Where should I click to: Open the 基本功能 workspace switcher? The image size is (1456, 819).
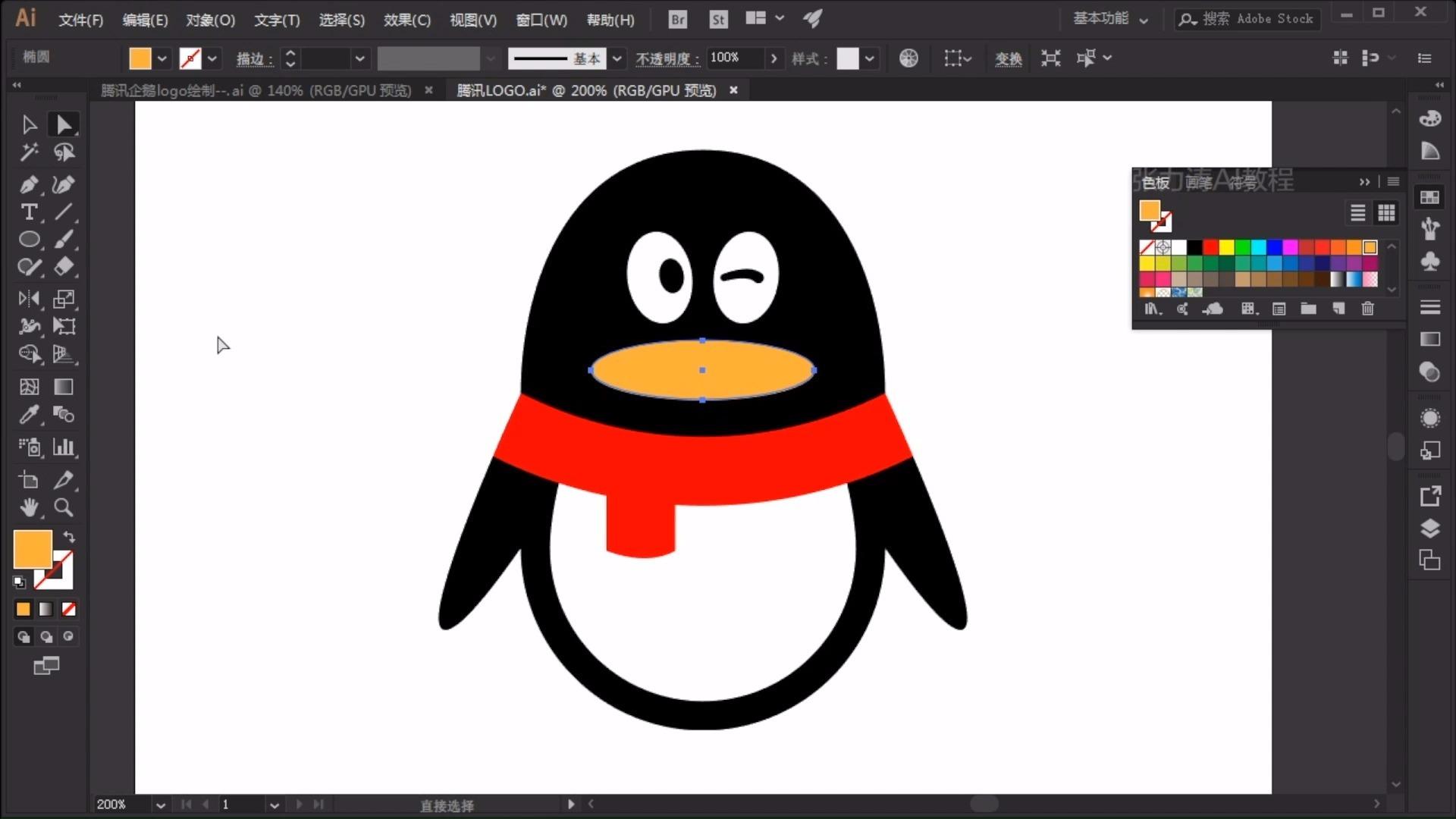point(1109,19)
